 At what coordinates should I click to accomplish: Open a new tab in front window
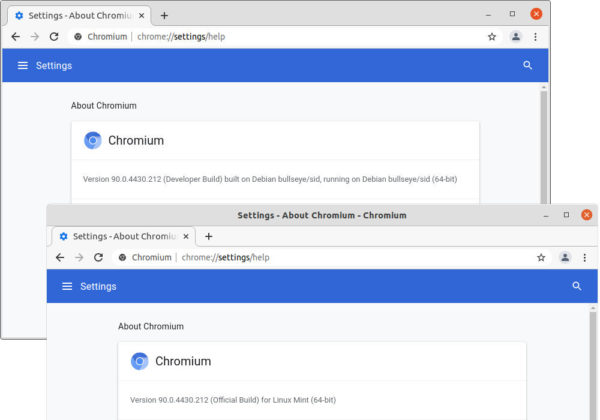[x=209, y=236]
